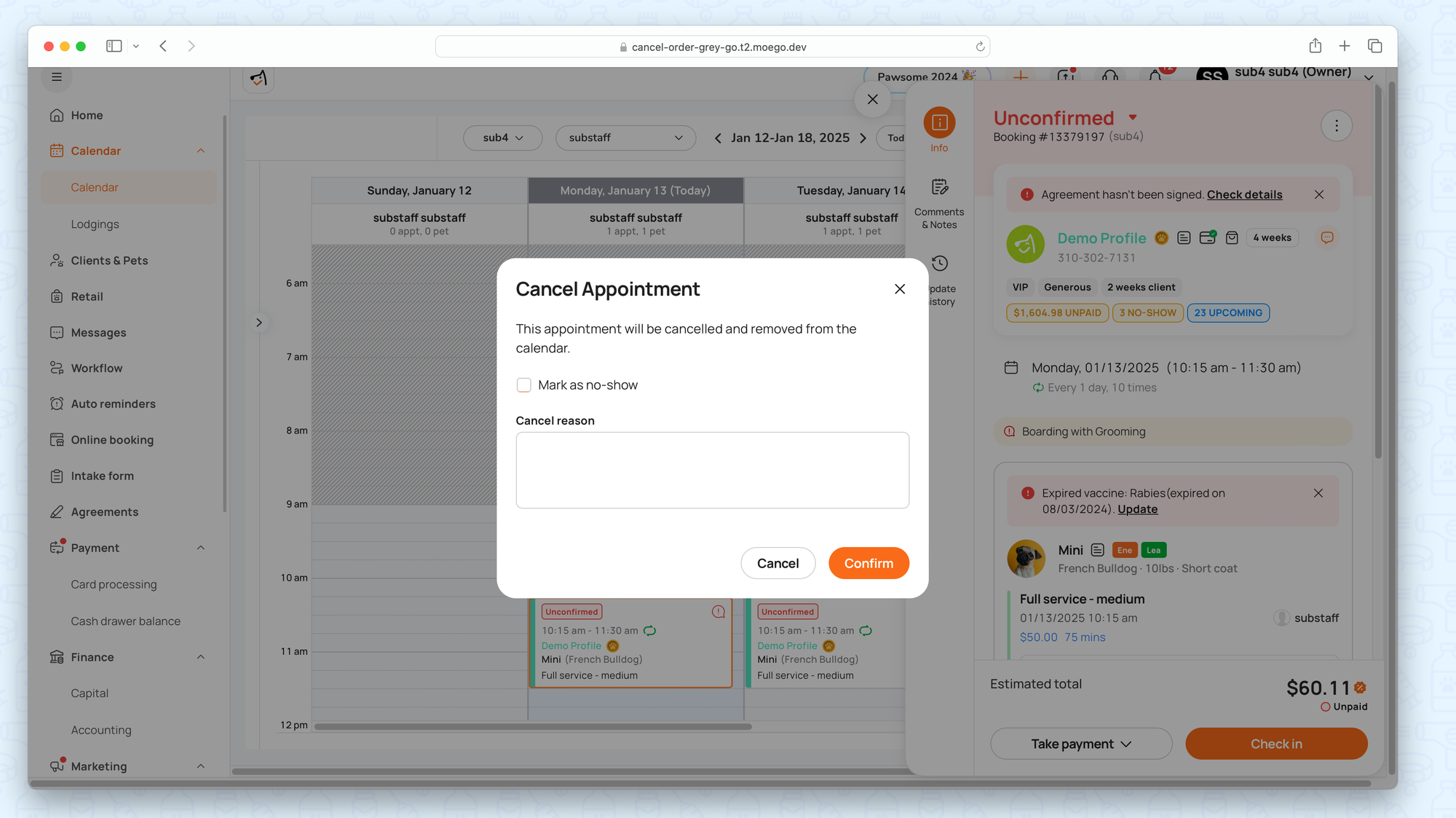Dismiss the expired vaccine warning

pyautogui.click(x=1318, y=493)
